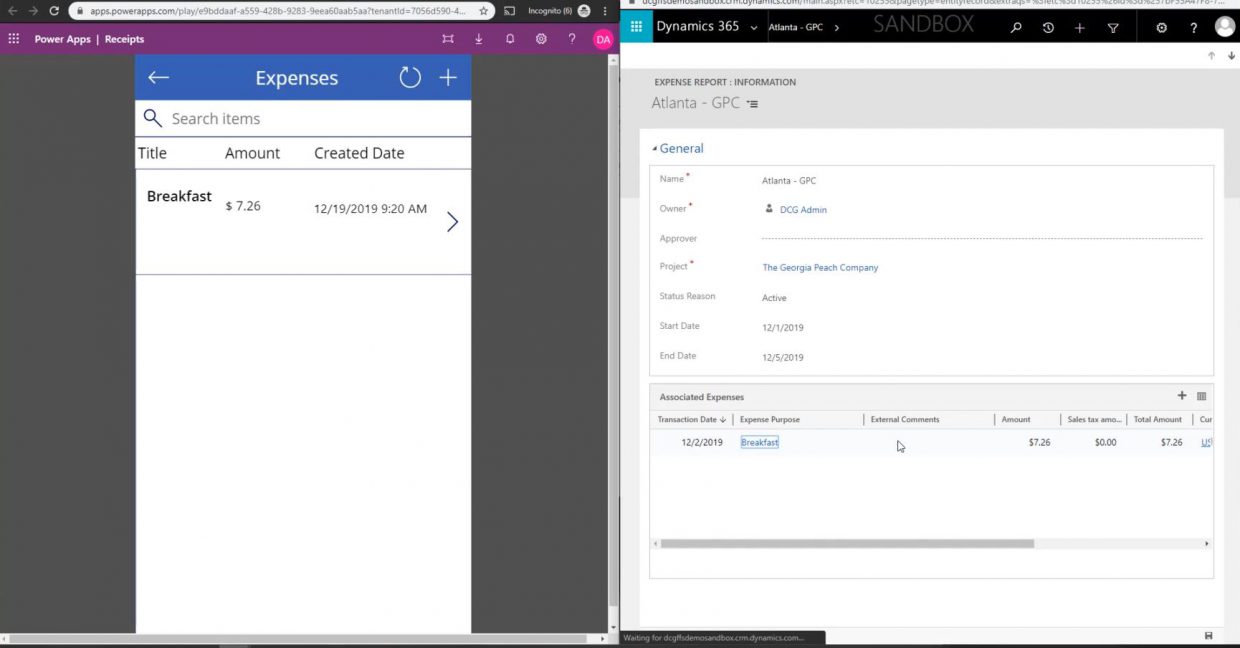1240x648 pixels.
Task: Open the Chrome three-dot menu
Action: click(605, 11)
